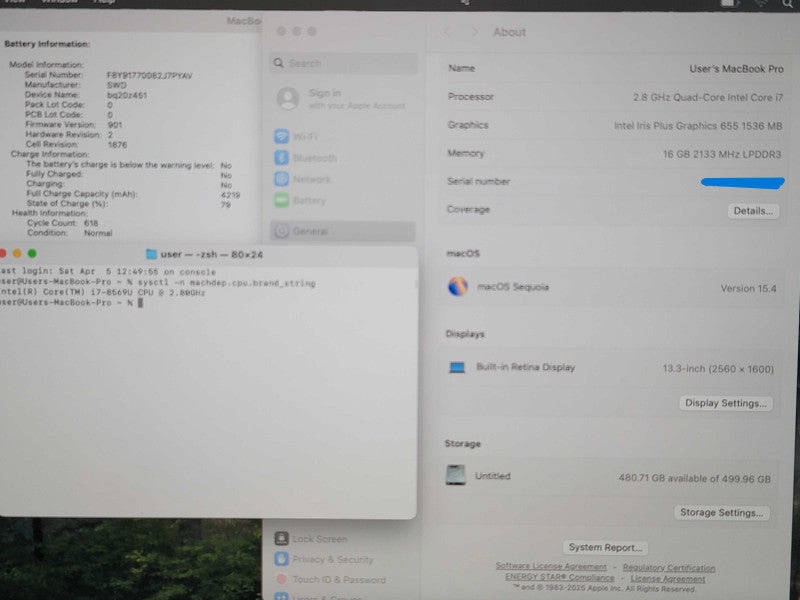The height and width of the screenshot is (600, 800).
Task: Click battery Device Name bq20z451
Action: (x=127, y=95)
